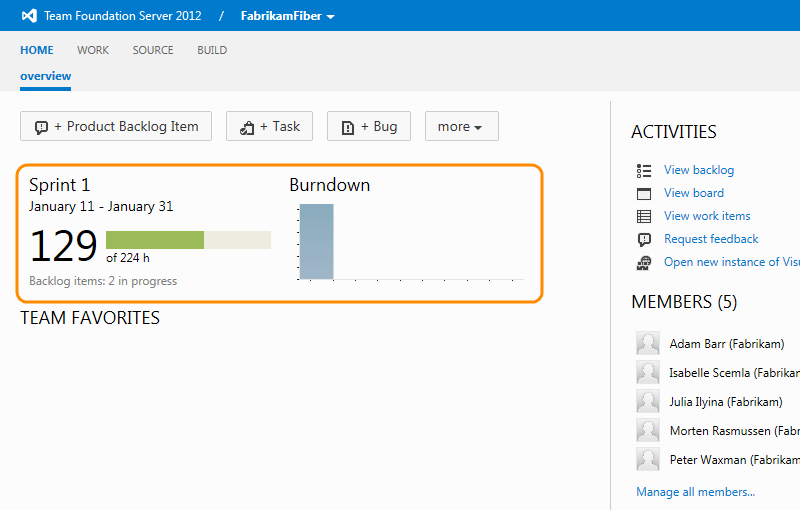Click the January 11 - January 31 dates

[x=101, y=206]
